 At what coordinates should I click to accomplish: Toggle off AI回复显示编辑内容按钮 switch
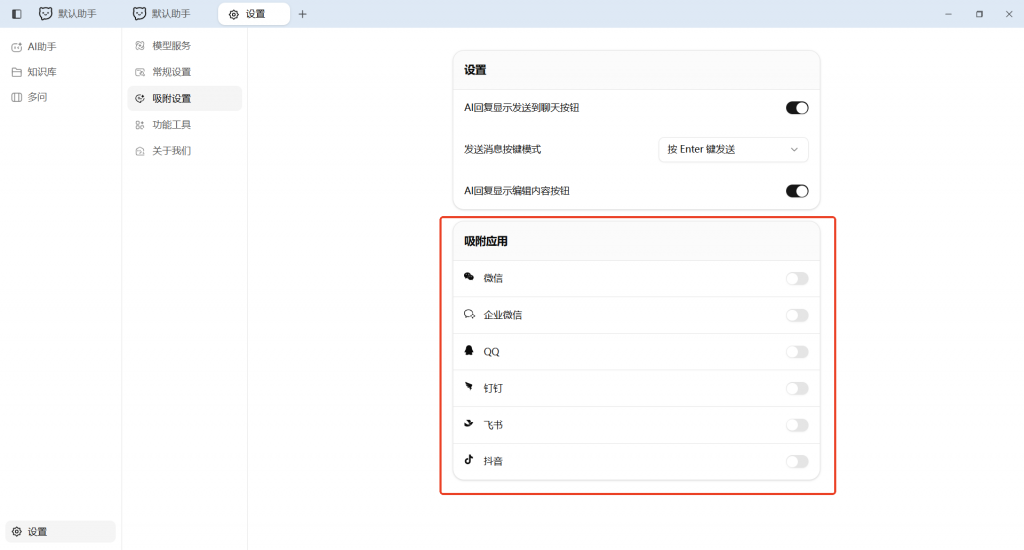pyautogui.click(x=796, y=191)
